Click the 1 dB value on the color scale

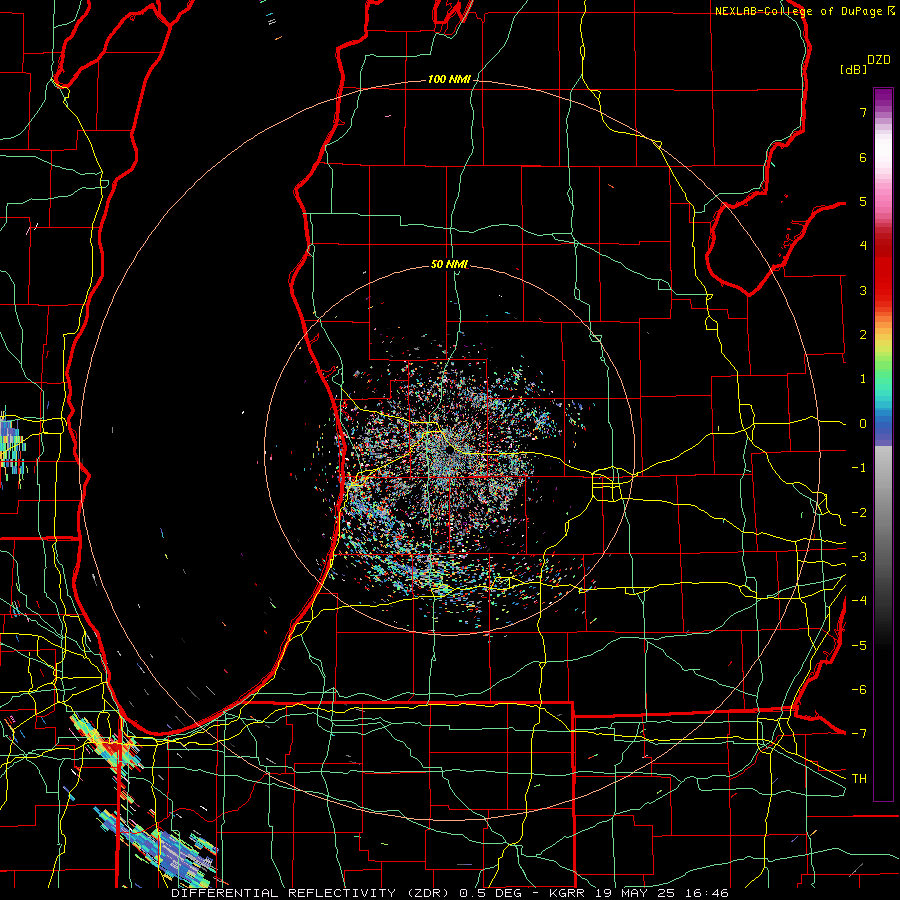tap(863, 379)
